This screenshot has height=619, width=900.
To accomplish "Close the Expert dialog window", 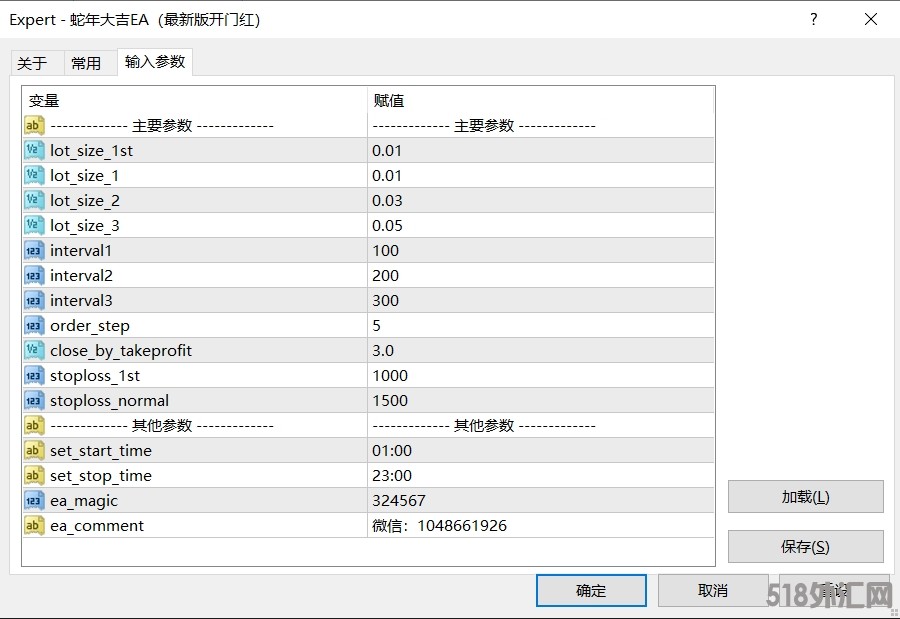I will point(871,20).
